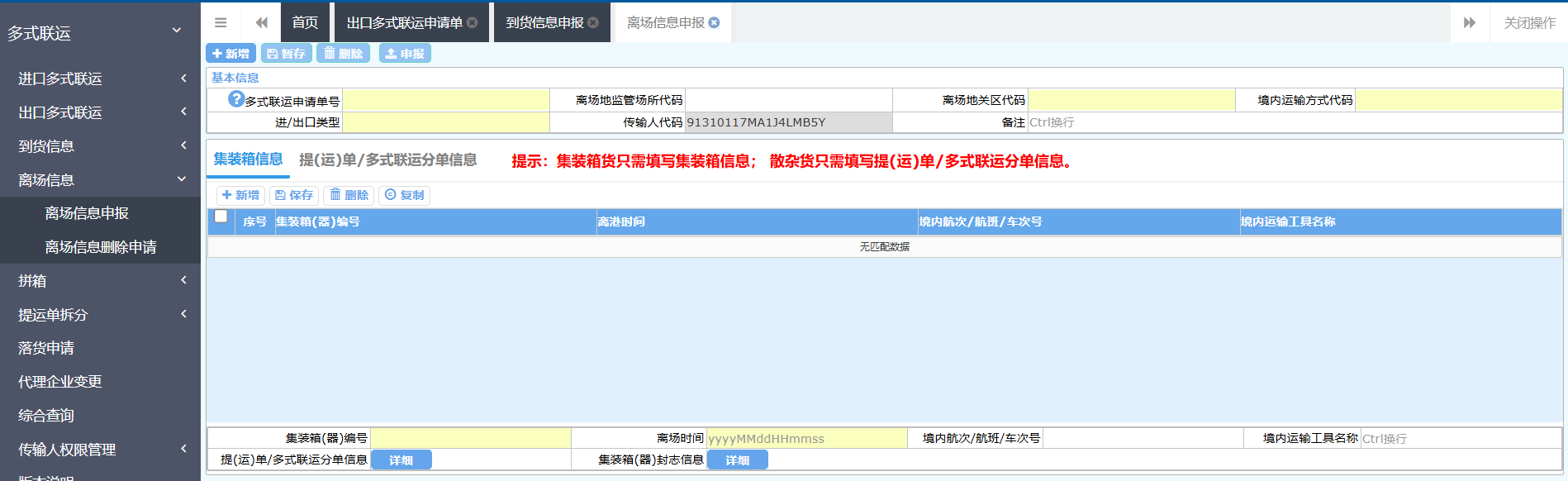Click the top toolbar 删除 button

(x=343, y=54)
